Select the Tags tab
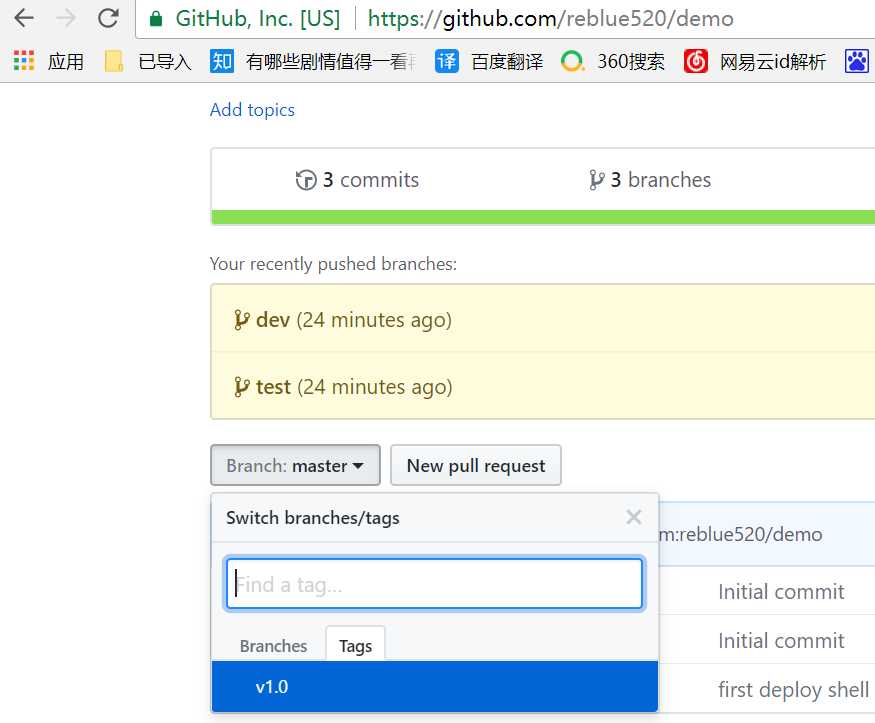 point(355,646)
